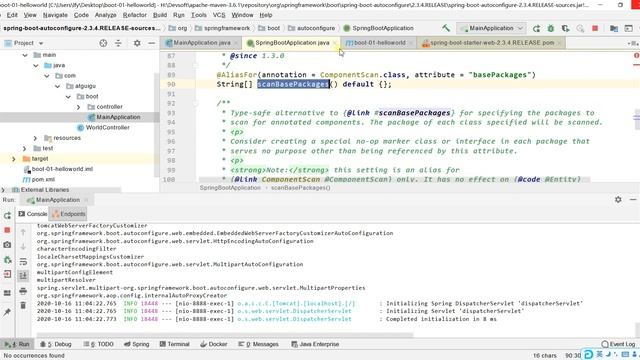Screen dimensions: 640x360
Task: Open the Navigate menu
Action: [55, 15]
